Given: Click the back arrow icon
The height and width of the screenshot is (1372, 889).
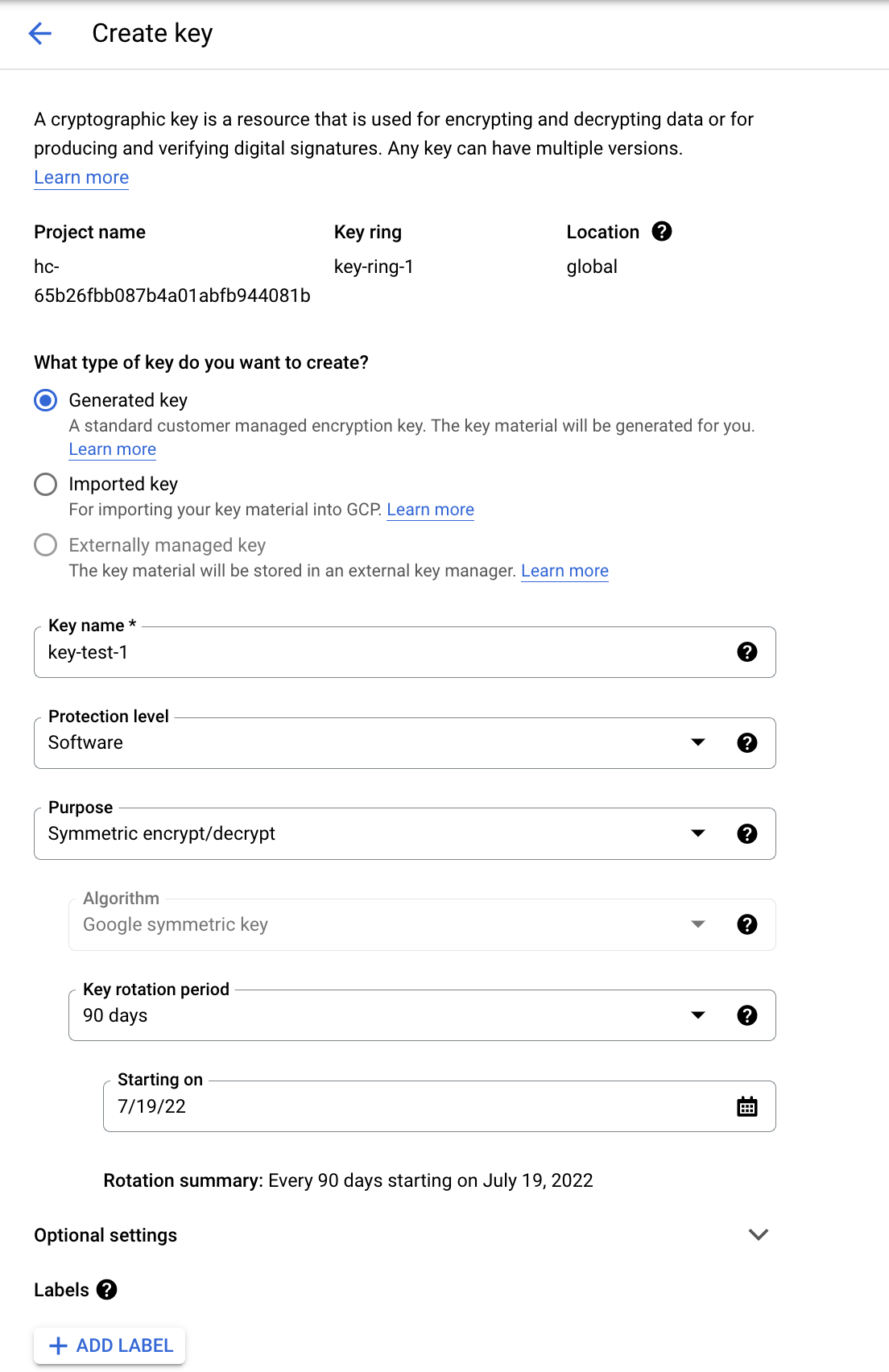Looking at the screenshot, I should [39, 33].
